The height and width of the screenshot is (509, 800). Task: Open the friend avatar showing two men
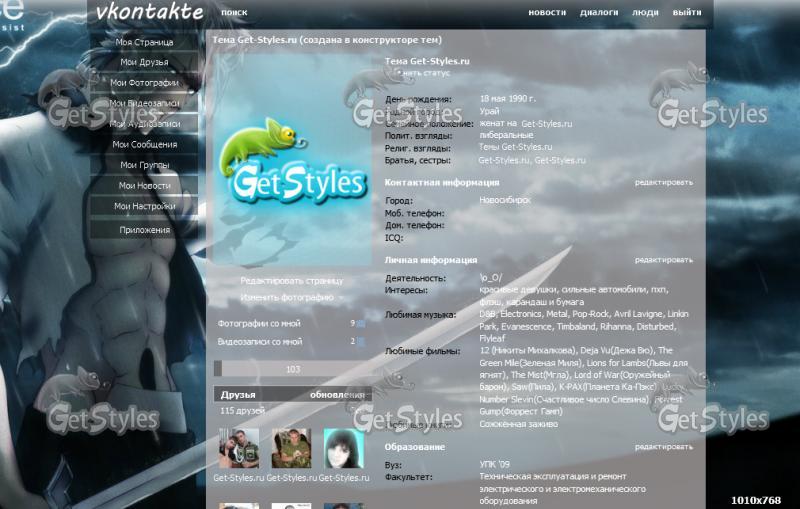[x=239, y=449]
